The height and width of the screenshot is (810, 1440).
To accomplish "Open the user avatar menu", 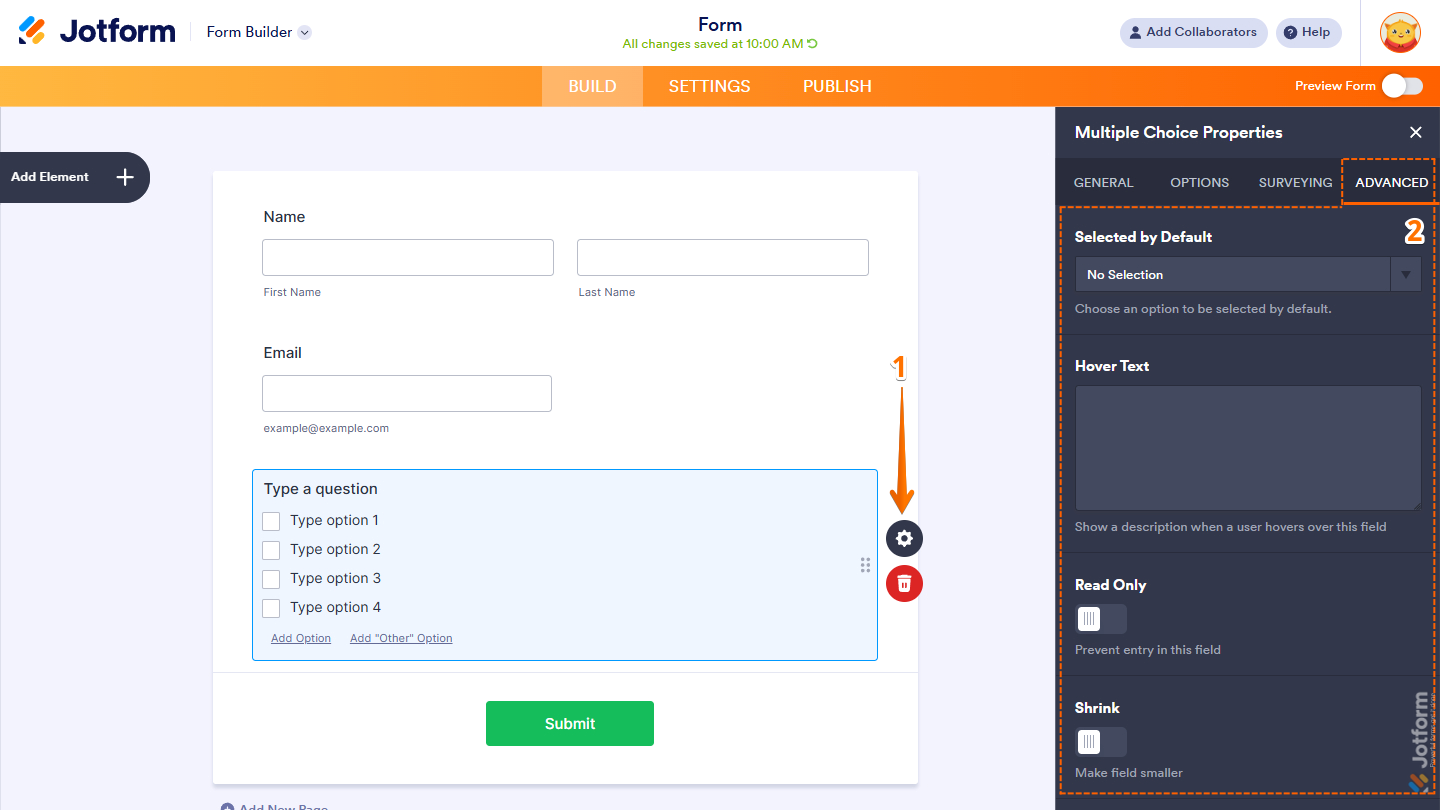I will click(1400, 33).
